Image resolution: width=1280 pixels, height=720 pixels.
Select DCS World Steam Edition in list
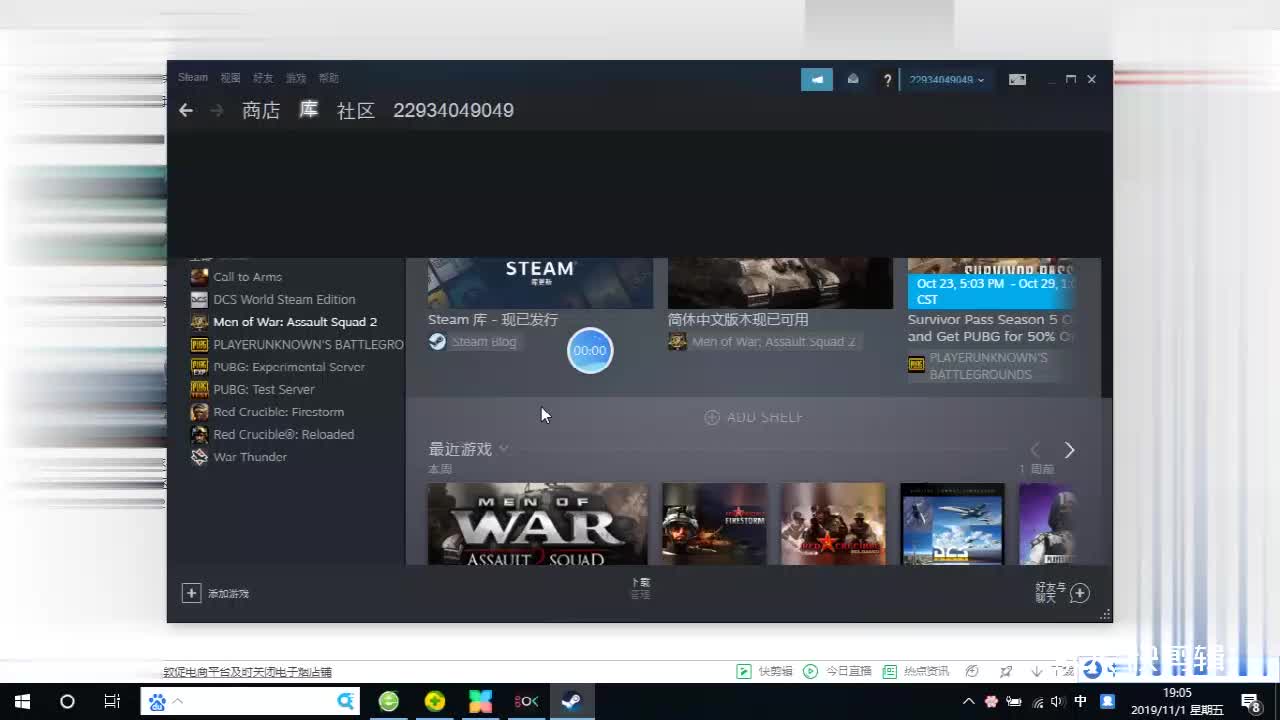coord(284,299)
